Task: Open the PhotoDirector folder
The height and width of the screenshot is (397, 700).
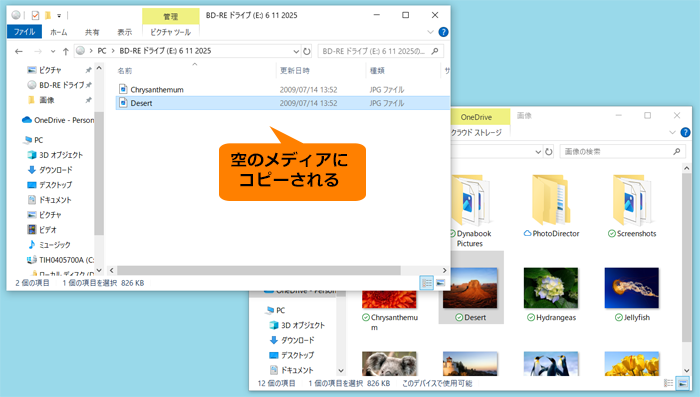Action: point(551,206)
